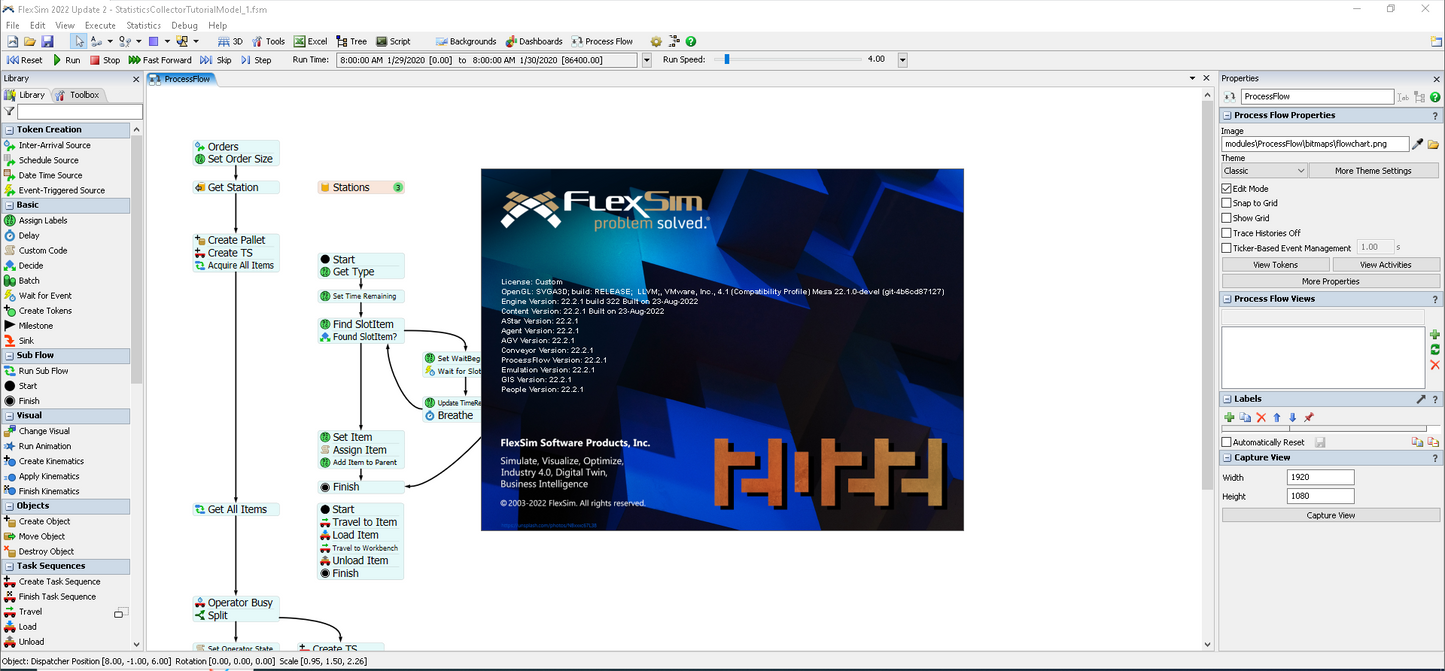The height and width of the screenshot is (671, 1445).
Task: Save the model with floppy disk icon
Action: click(x=47, y=42)
